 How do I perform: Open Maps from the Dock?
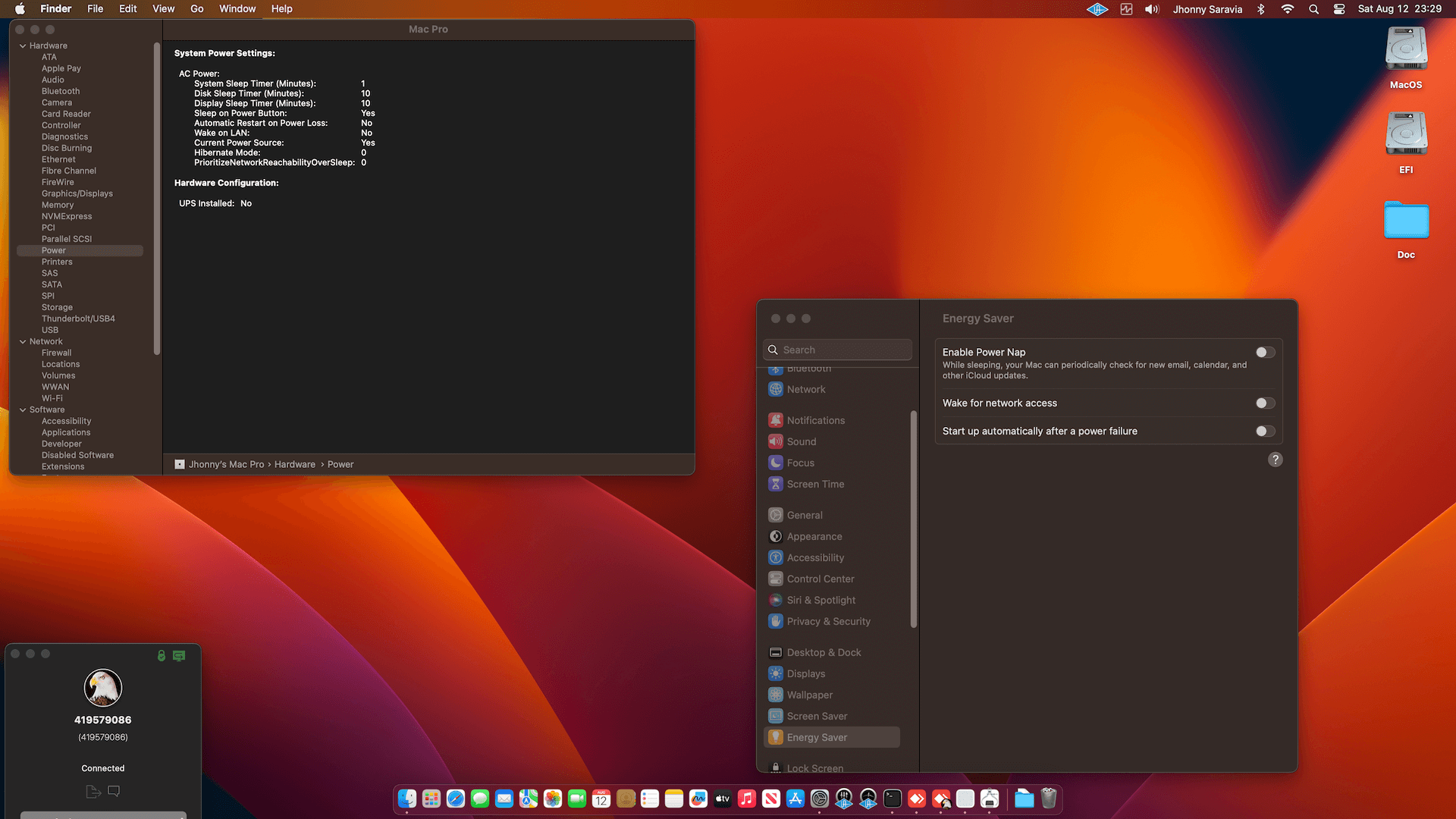tap(529, 799)
